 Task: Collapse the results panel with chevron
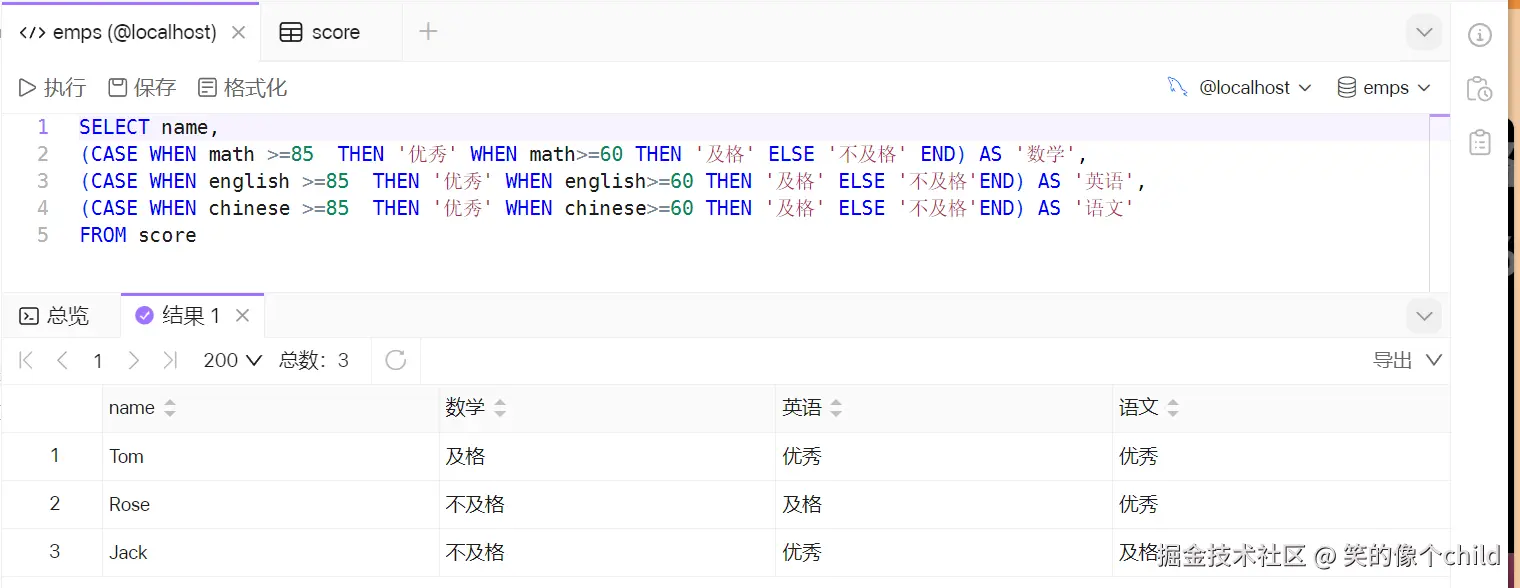(1424, 316)
